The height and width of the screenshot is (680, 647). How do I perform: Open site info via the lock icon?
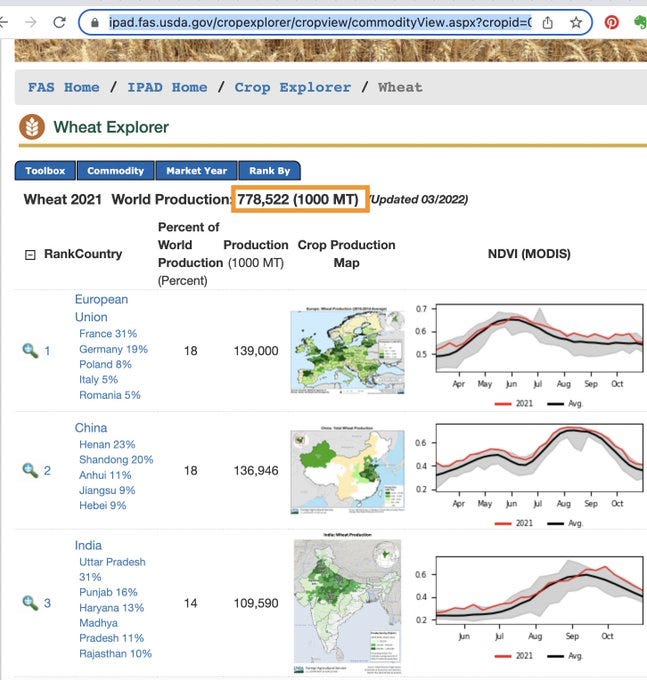tap(95, 22)
